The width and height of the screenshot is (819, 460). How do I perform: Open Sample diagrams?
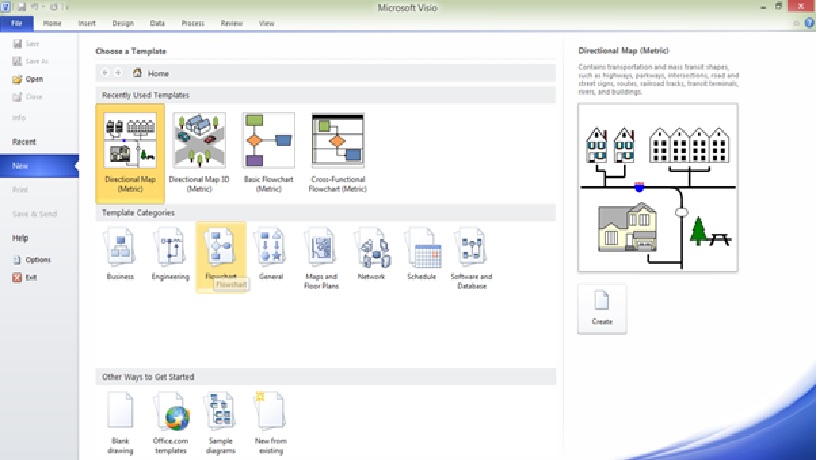coord(220,423)
